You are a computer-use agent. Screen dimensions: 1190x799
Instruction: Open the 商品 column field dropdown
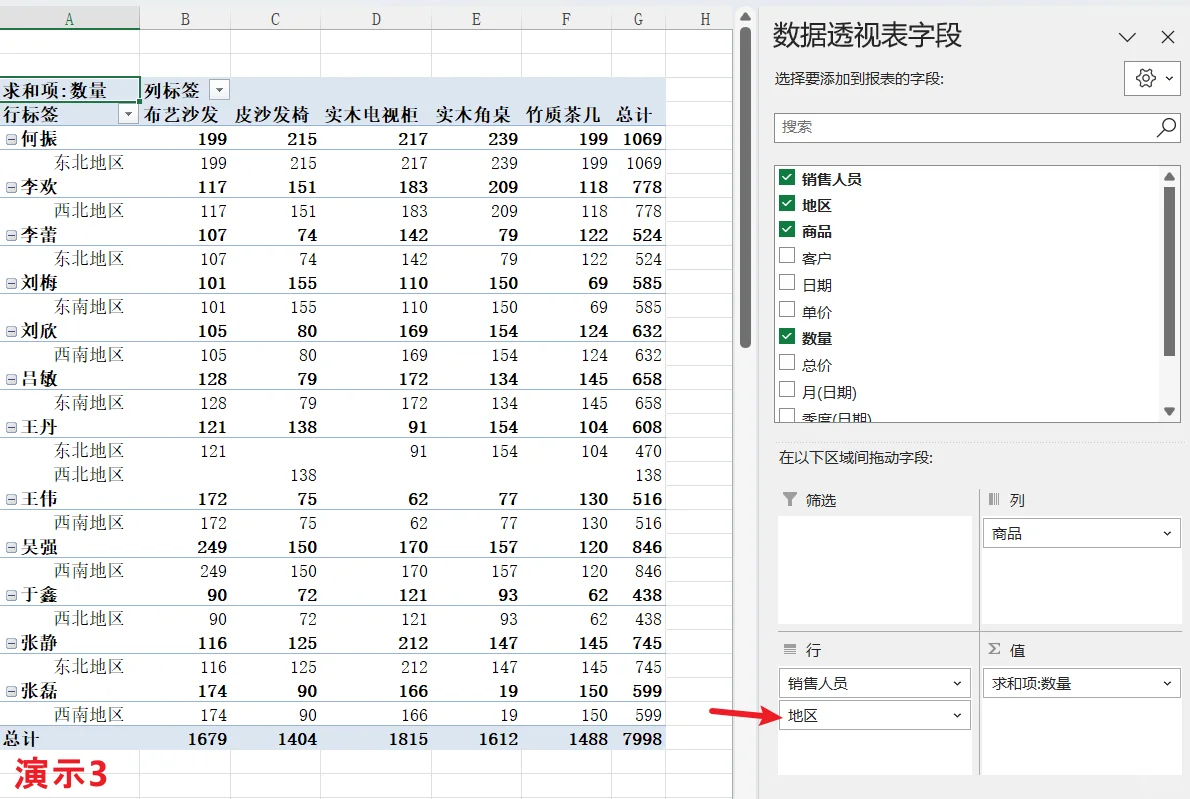pyautogui.click(x=1167, y=533)
